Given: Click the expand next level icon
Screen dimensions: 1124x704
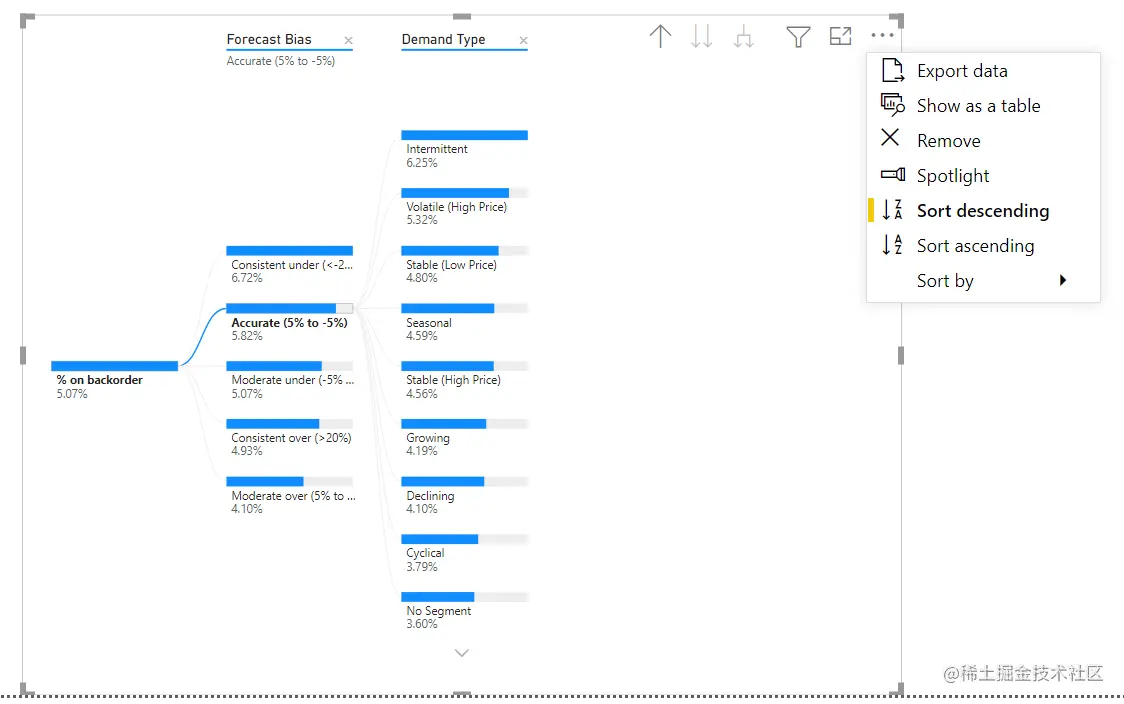Looking at the screenshot, I should point(743,36).
